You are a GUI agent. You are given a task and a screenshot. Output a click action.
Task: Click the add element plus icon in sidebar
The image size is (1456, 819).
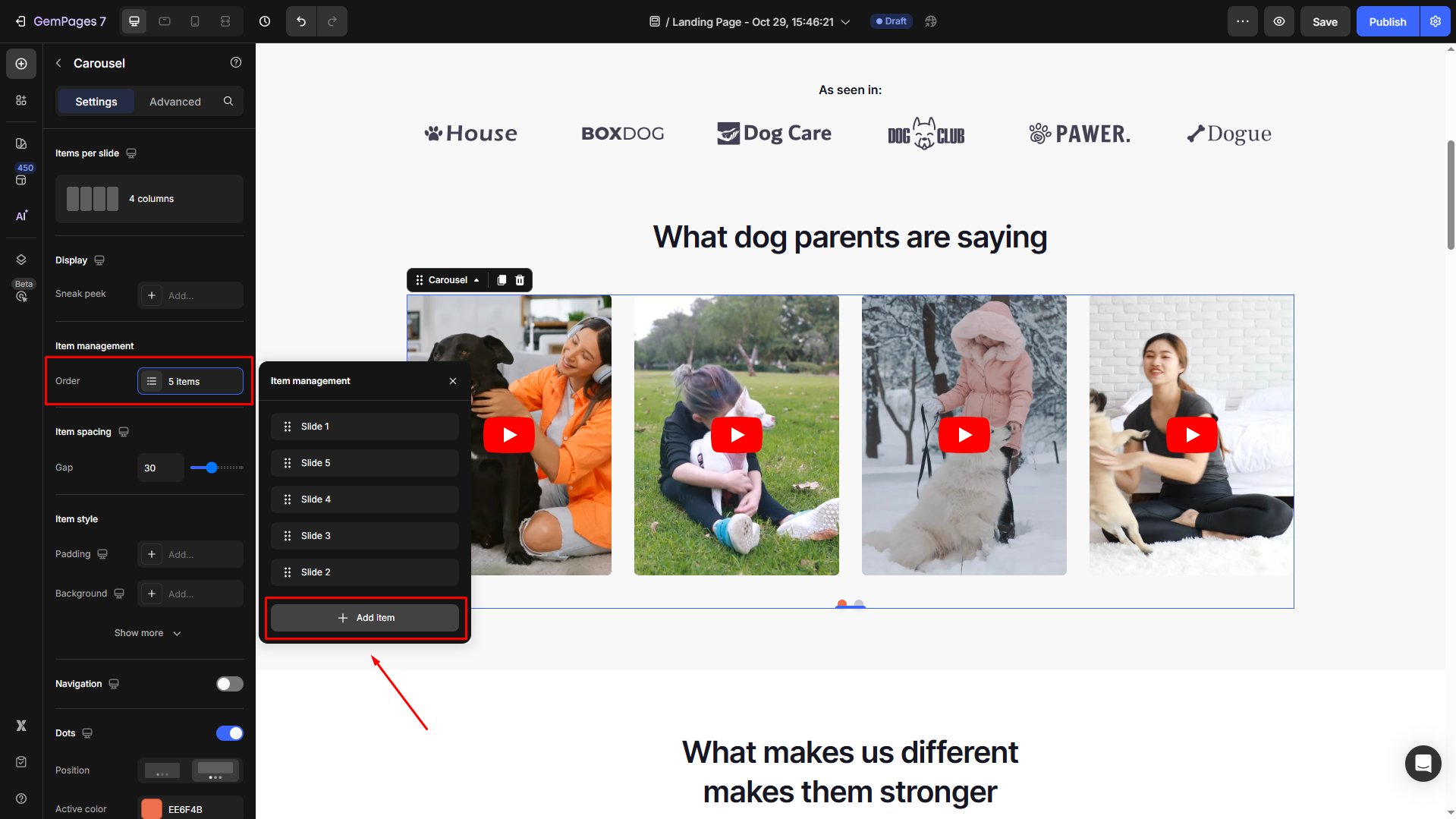click(21, 64)
